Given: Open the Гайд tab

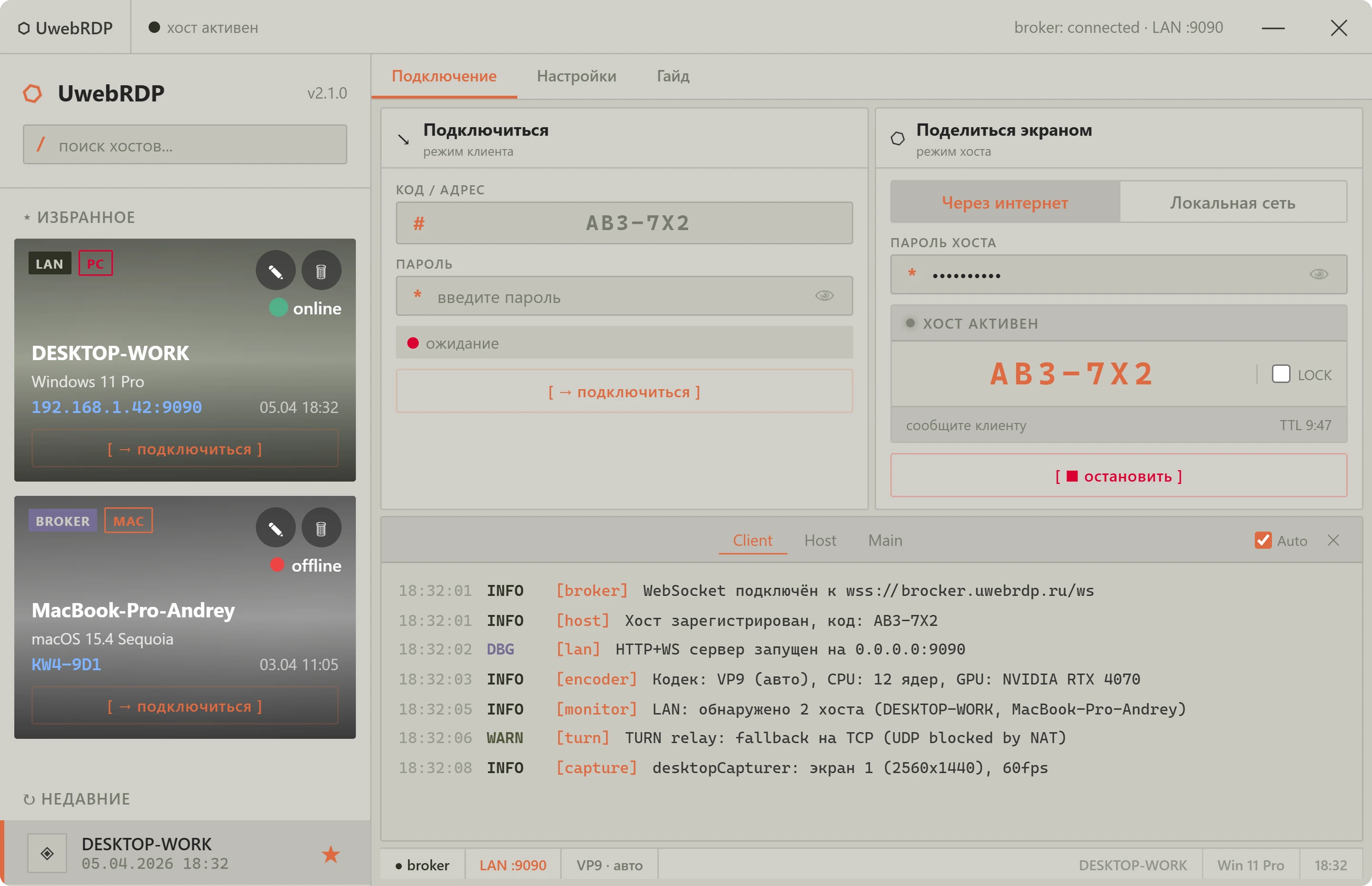Looking at the screenshot, I should tap(673, 77).
